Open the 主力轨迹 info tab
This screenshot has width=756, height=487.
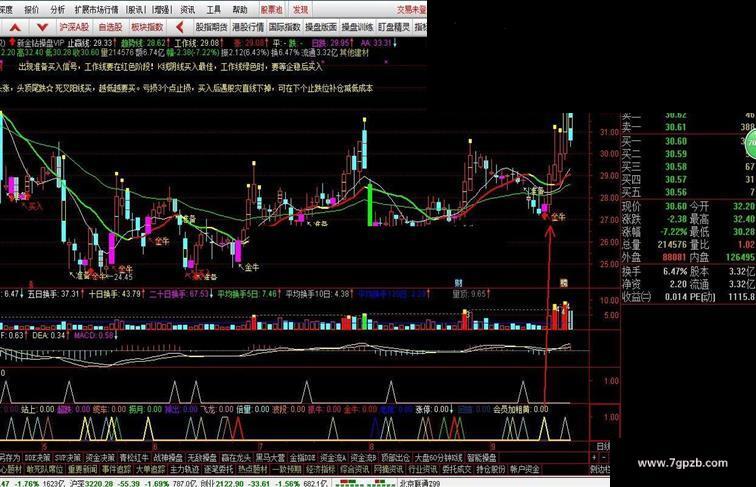[x=185, y=469]
